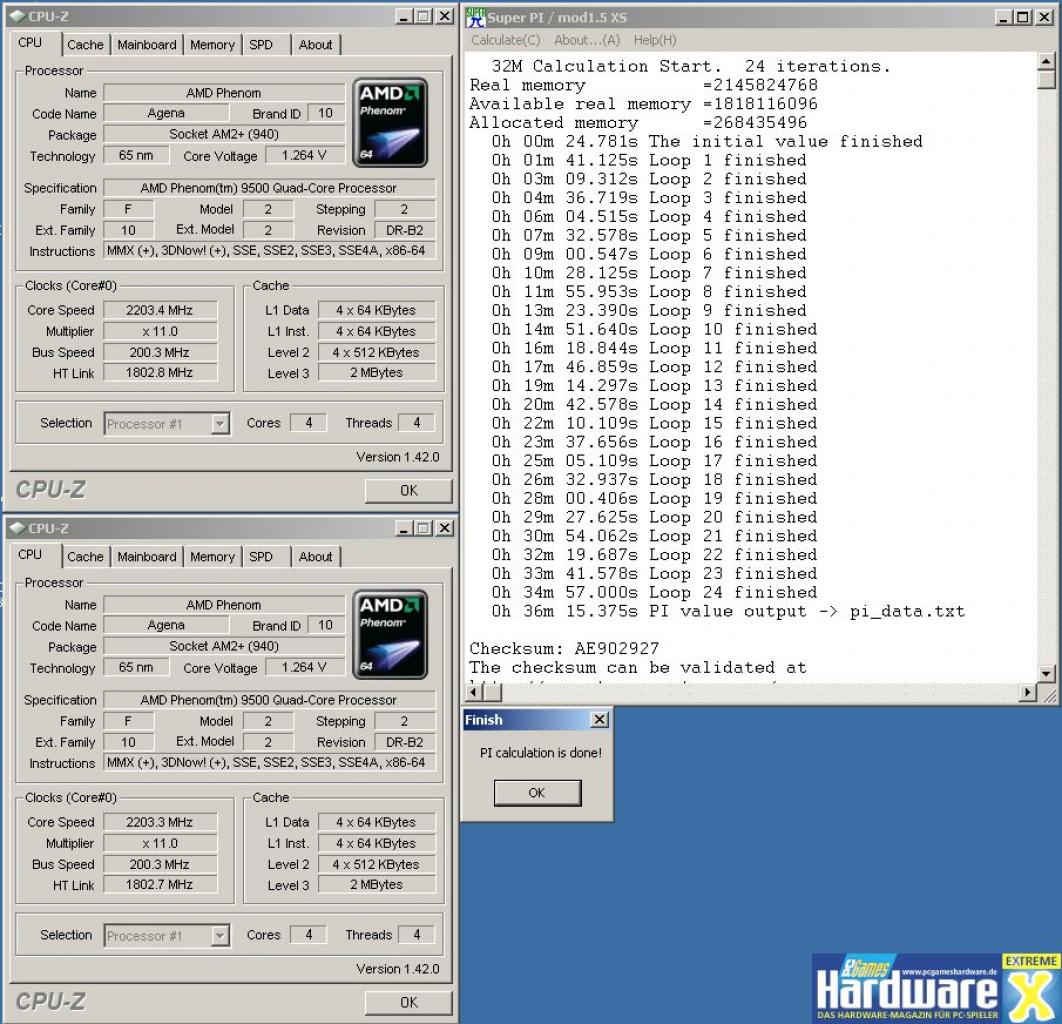Maximize the Super PI window
Viewport: 1062px width, 1024px height.
coord(1023,17)
